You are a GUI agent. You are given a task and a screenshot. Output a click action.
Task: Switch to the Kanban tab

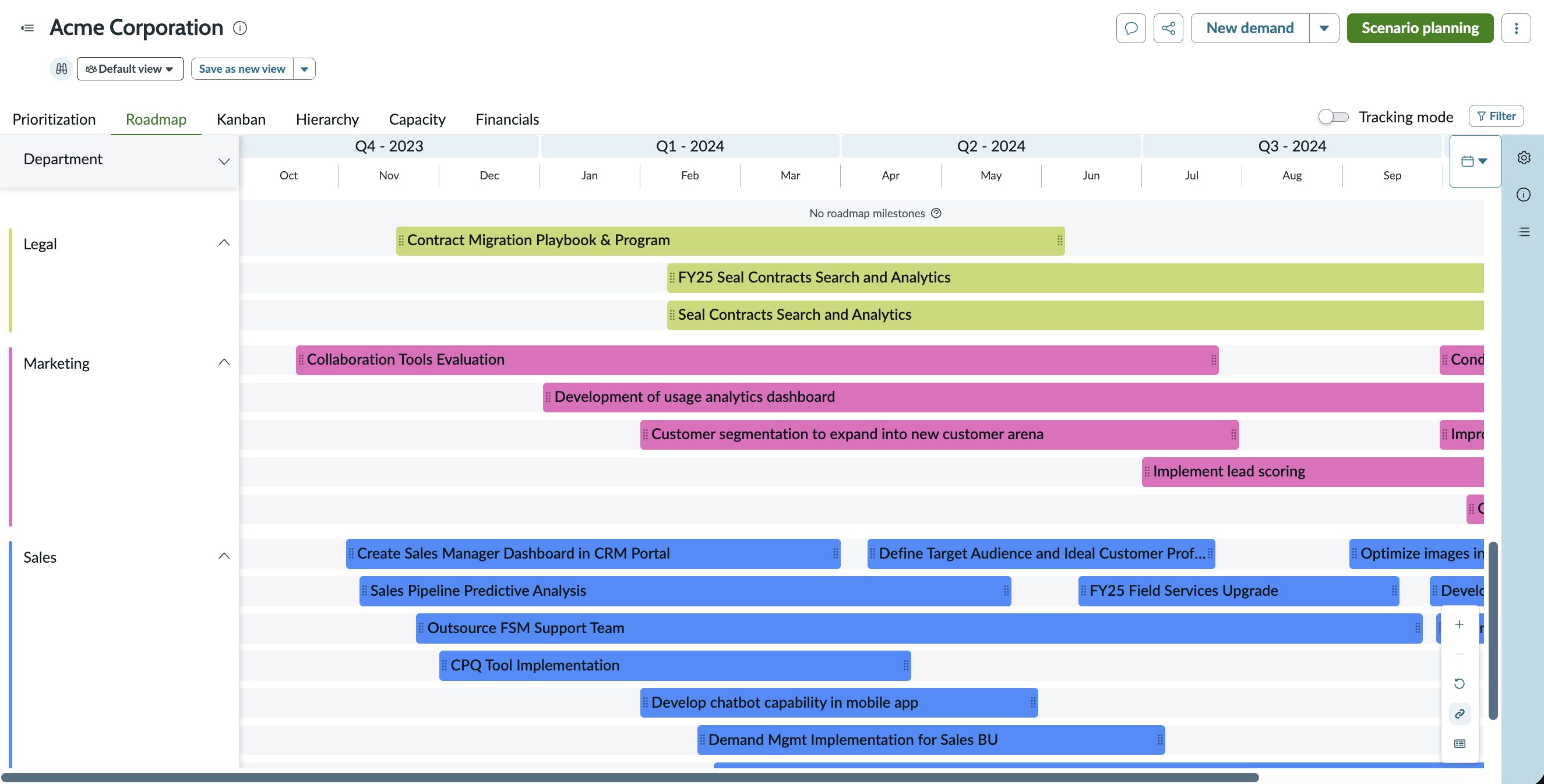click(241, 119)
